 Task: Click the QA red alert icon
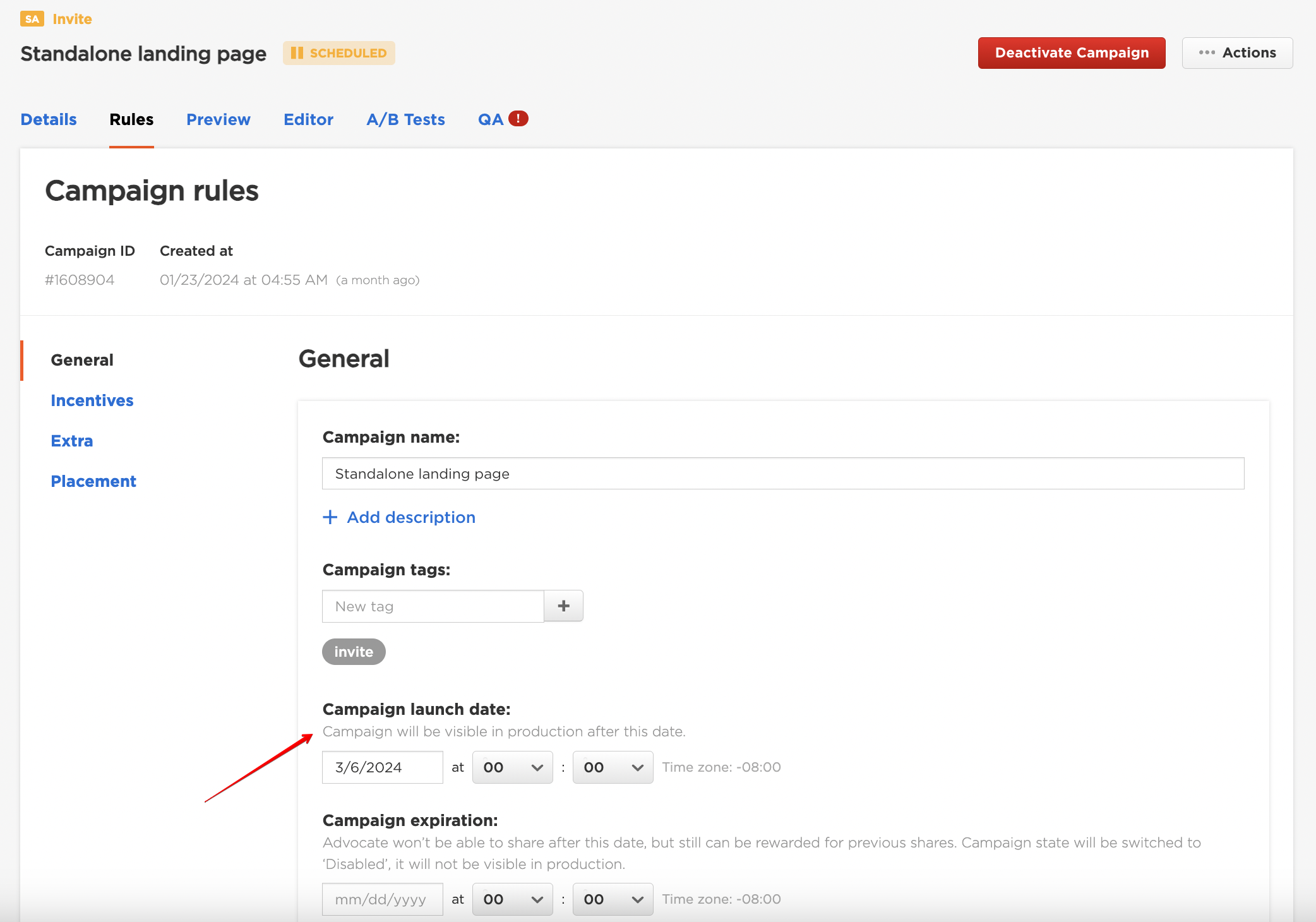tap(518, 119)
